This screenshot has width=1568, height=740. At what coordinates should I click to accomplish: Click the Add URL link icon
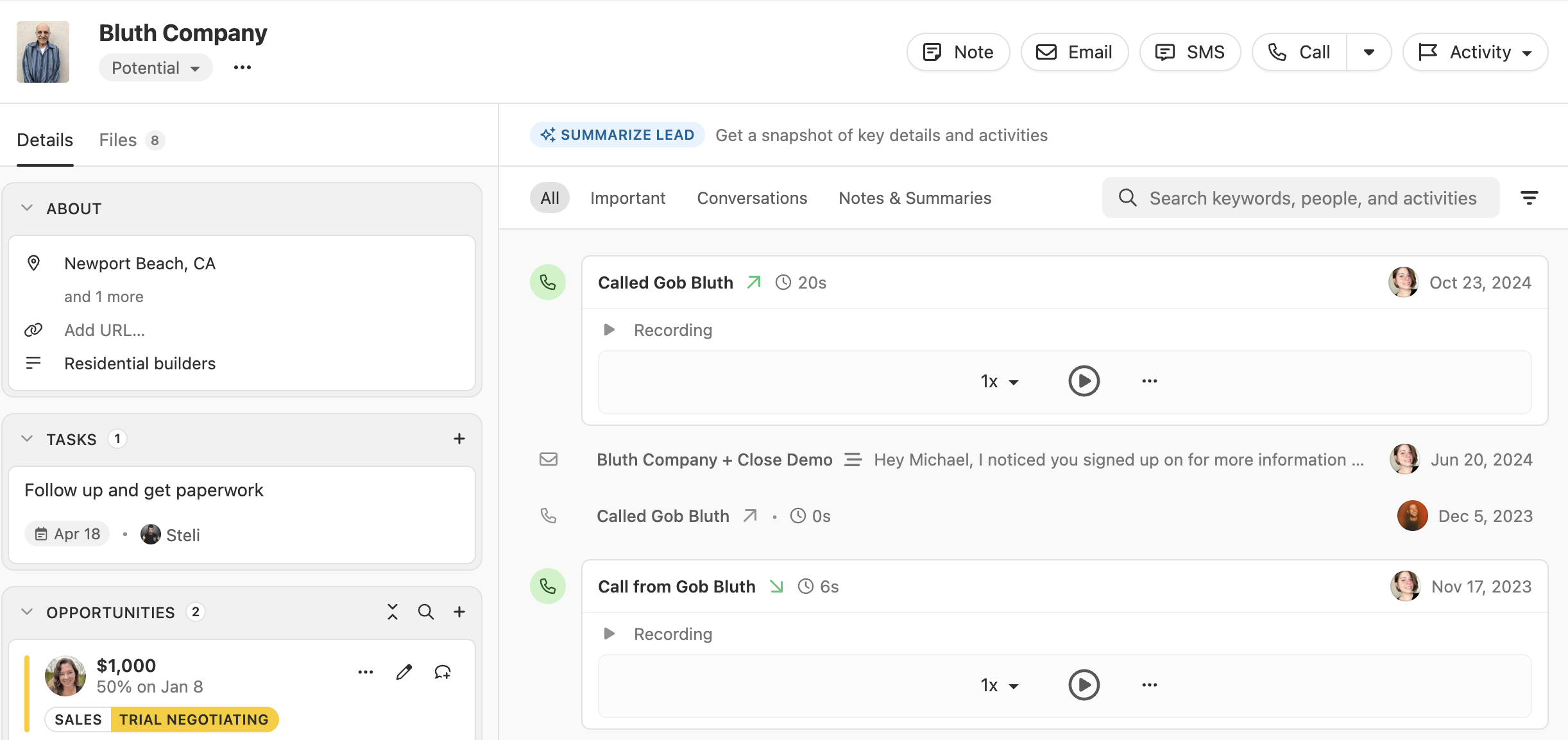[33, 330]
